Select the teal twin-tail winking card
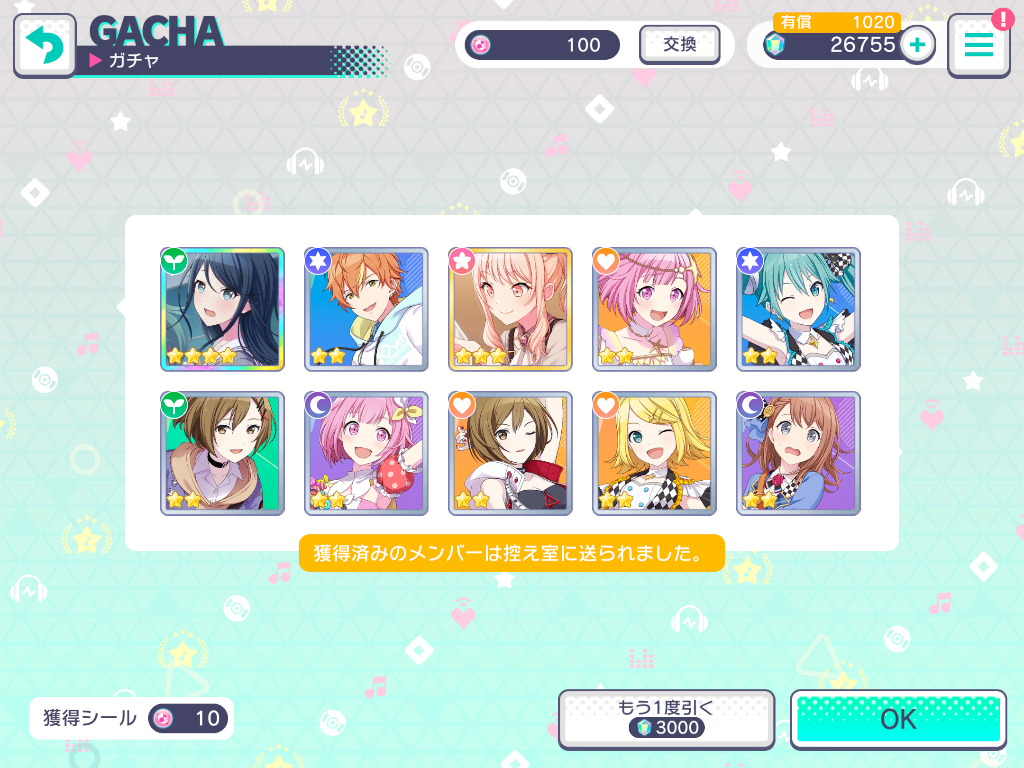This screenshot has height=768, width=1024. [798, 309]
